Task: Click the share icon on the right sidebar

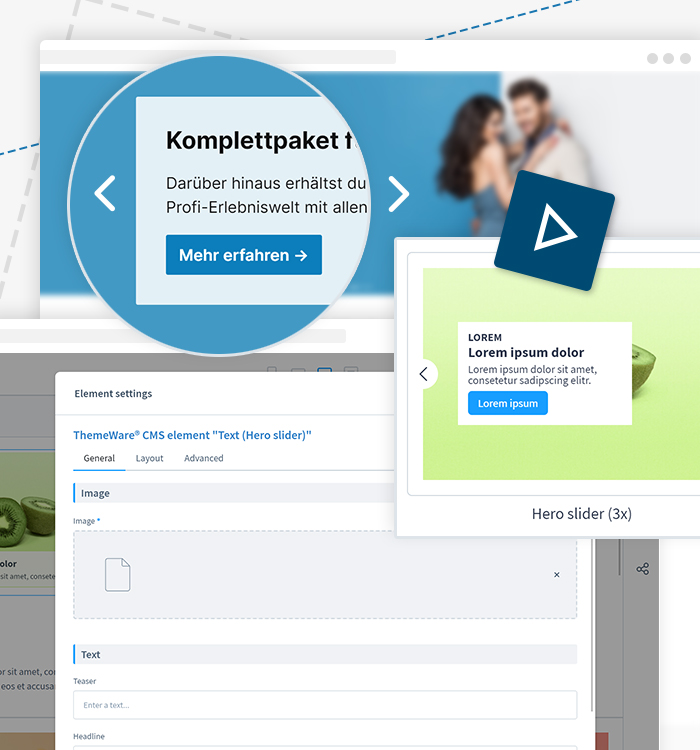Action: click(642, 569)
